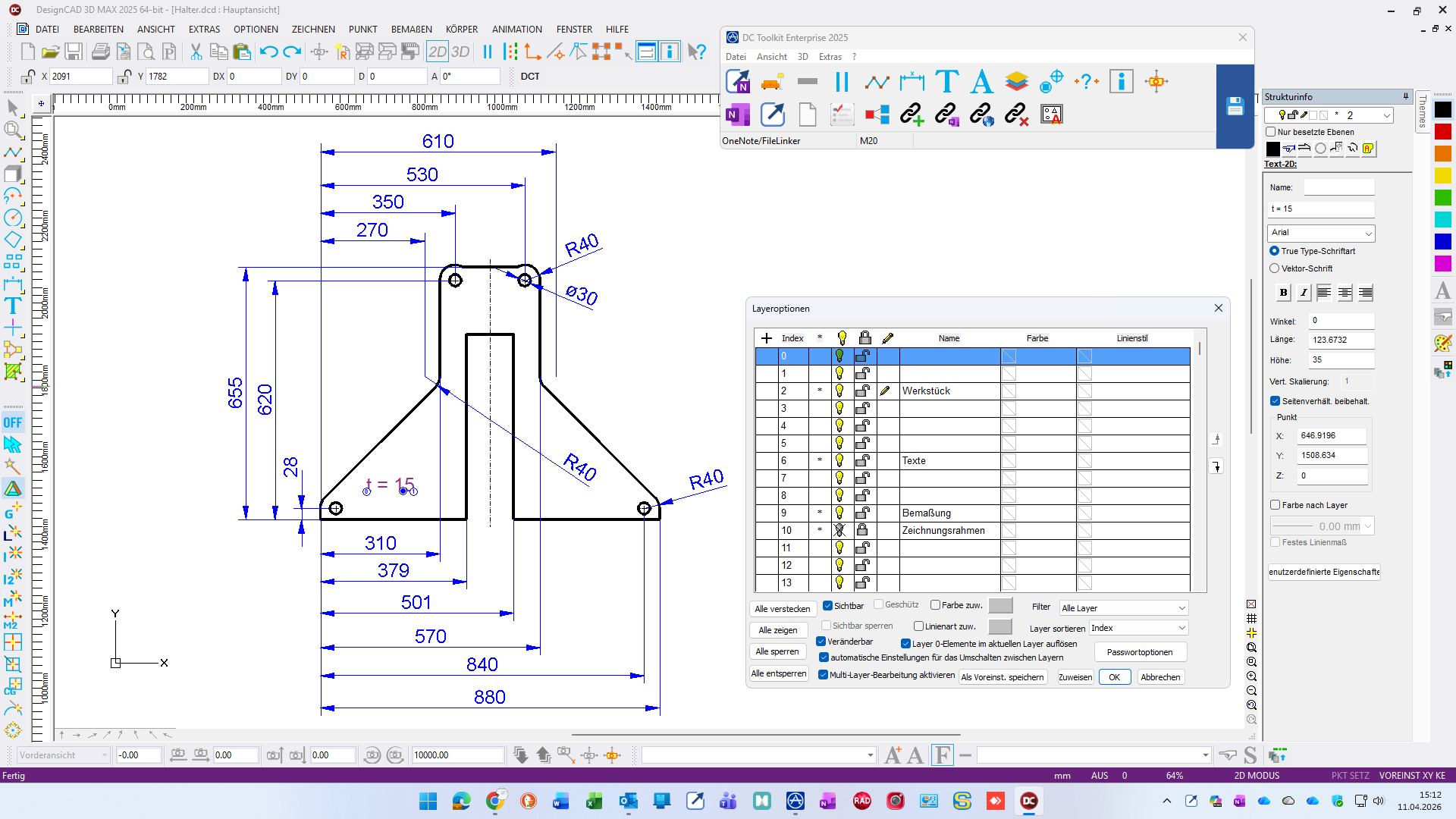Click the Bold formatting button

point(1283,293)
